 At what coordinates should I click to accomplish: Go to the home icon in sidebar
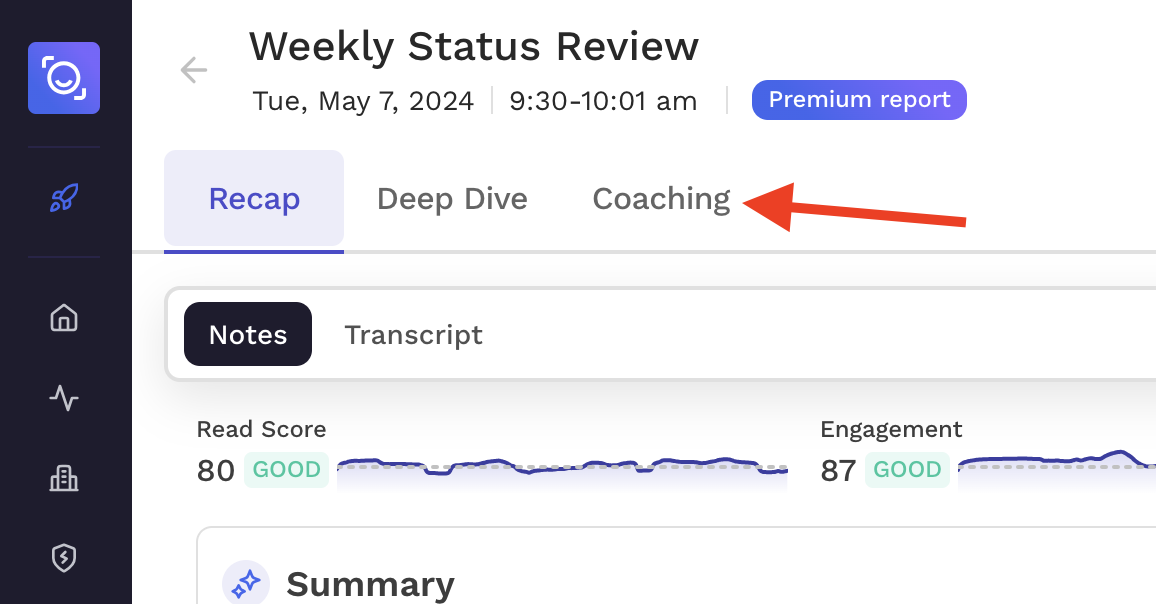pos(64,318)
